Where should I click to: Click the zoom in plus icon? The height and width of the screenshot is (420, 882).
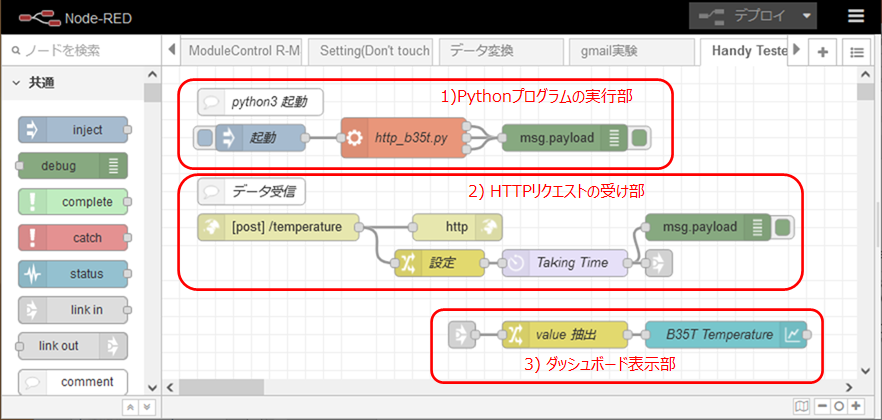coord(856,406)
